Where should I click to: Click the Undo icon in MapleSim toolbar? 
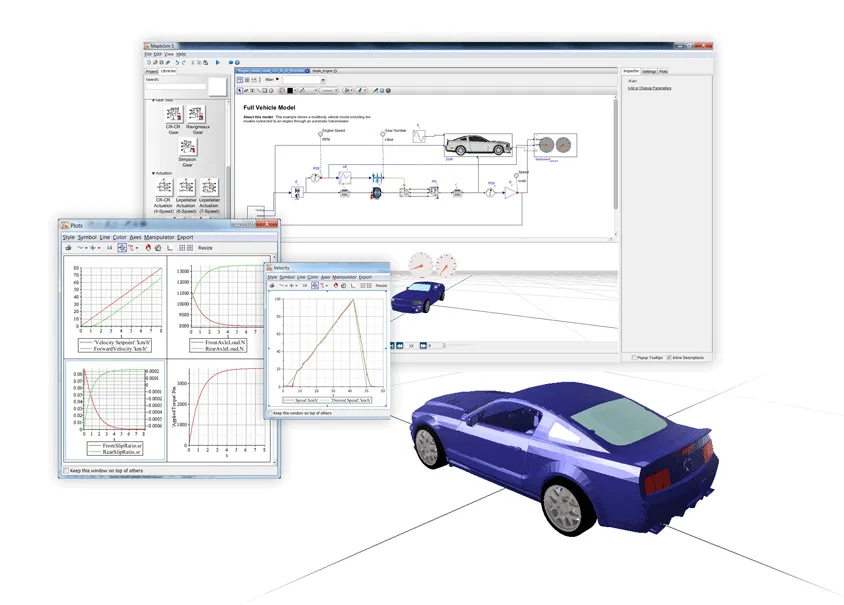(x=176, y=62)
